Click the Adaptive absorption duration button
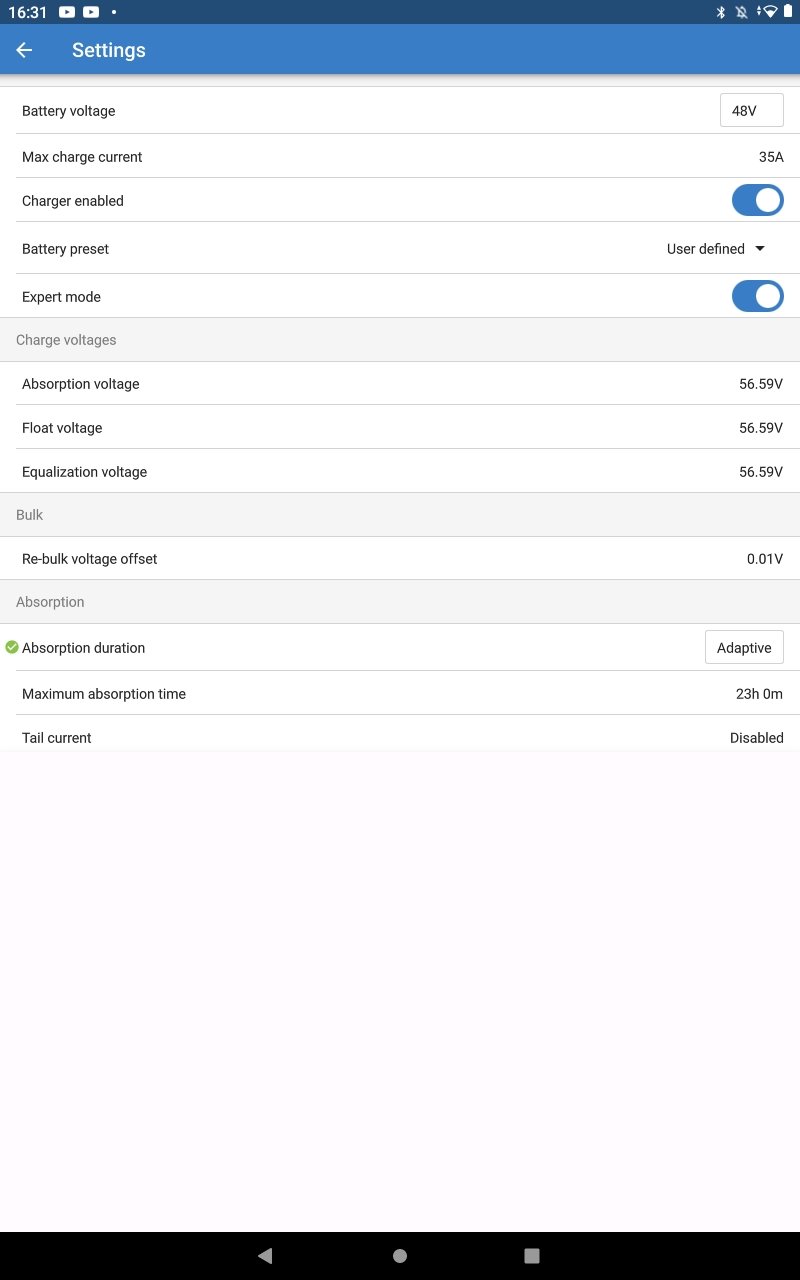 click(744, 648)
